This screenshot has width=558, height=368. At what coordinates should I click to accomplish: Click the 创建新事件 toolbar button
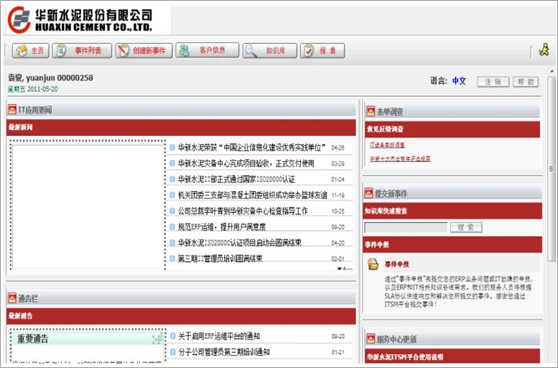pos(144,51)
